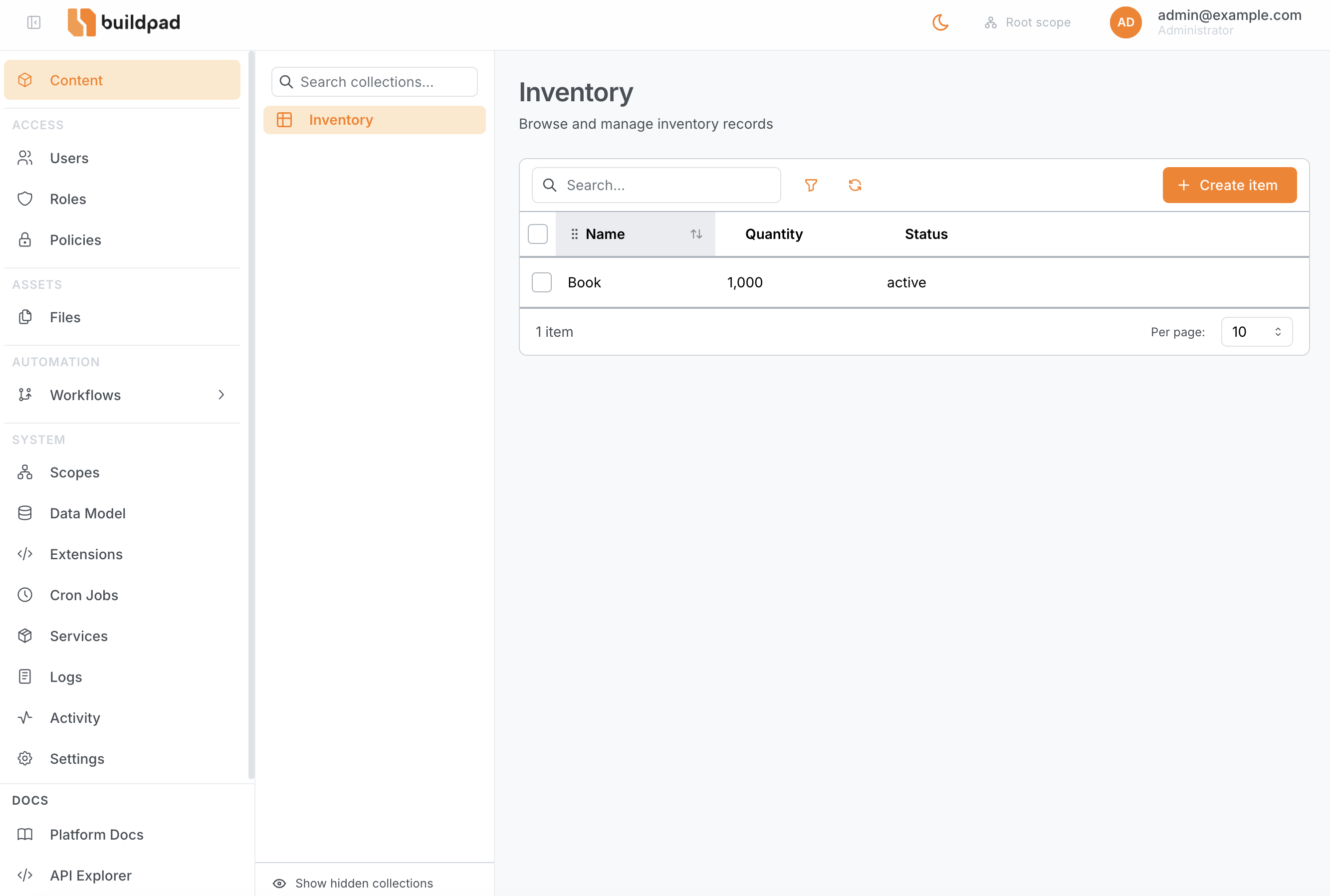The image size is (1330, 896).
Task: Toggle Show hidden collections
Action: [x=353, y=883]
